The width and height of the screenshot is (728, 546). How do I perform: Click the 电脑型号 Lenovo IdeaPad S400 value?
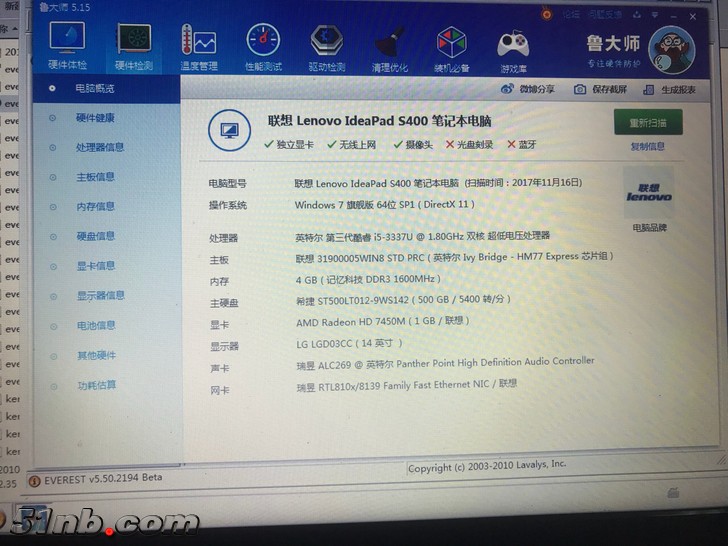pos(438,183)
